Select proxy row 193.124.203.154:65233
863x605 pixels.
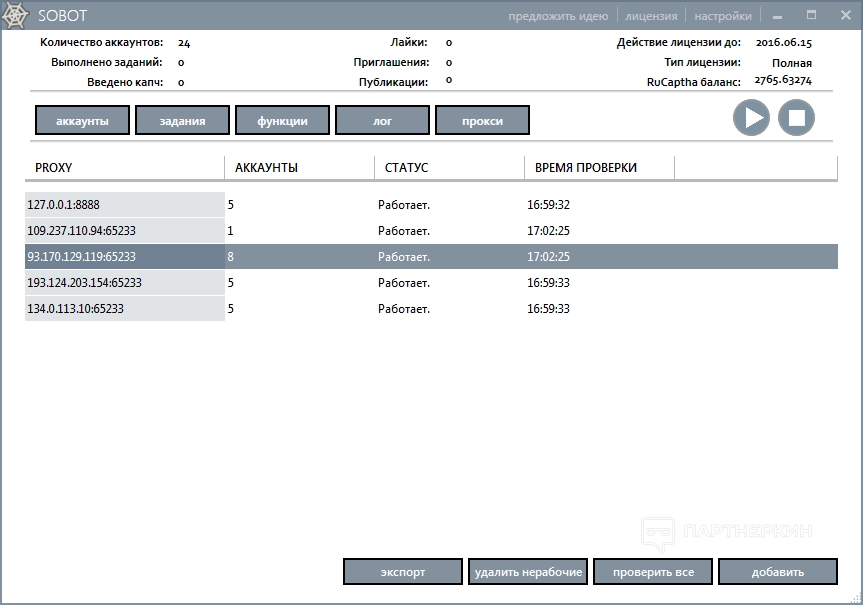pyautogui.click(x=125, y=283)
